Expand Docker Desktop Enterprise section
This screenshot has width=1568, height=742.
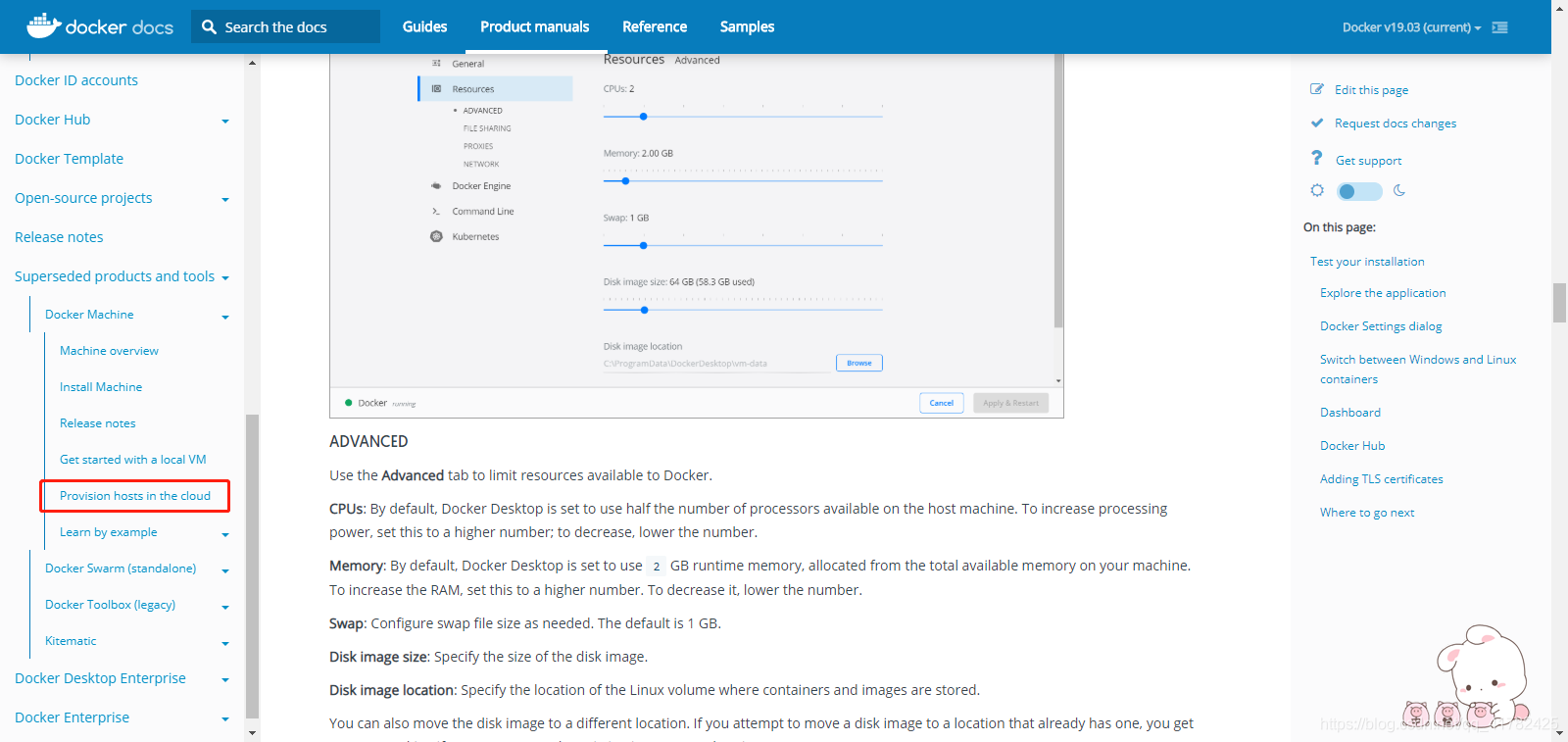(x=225, y=680)
